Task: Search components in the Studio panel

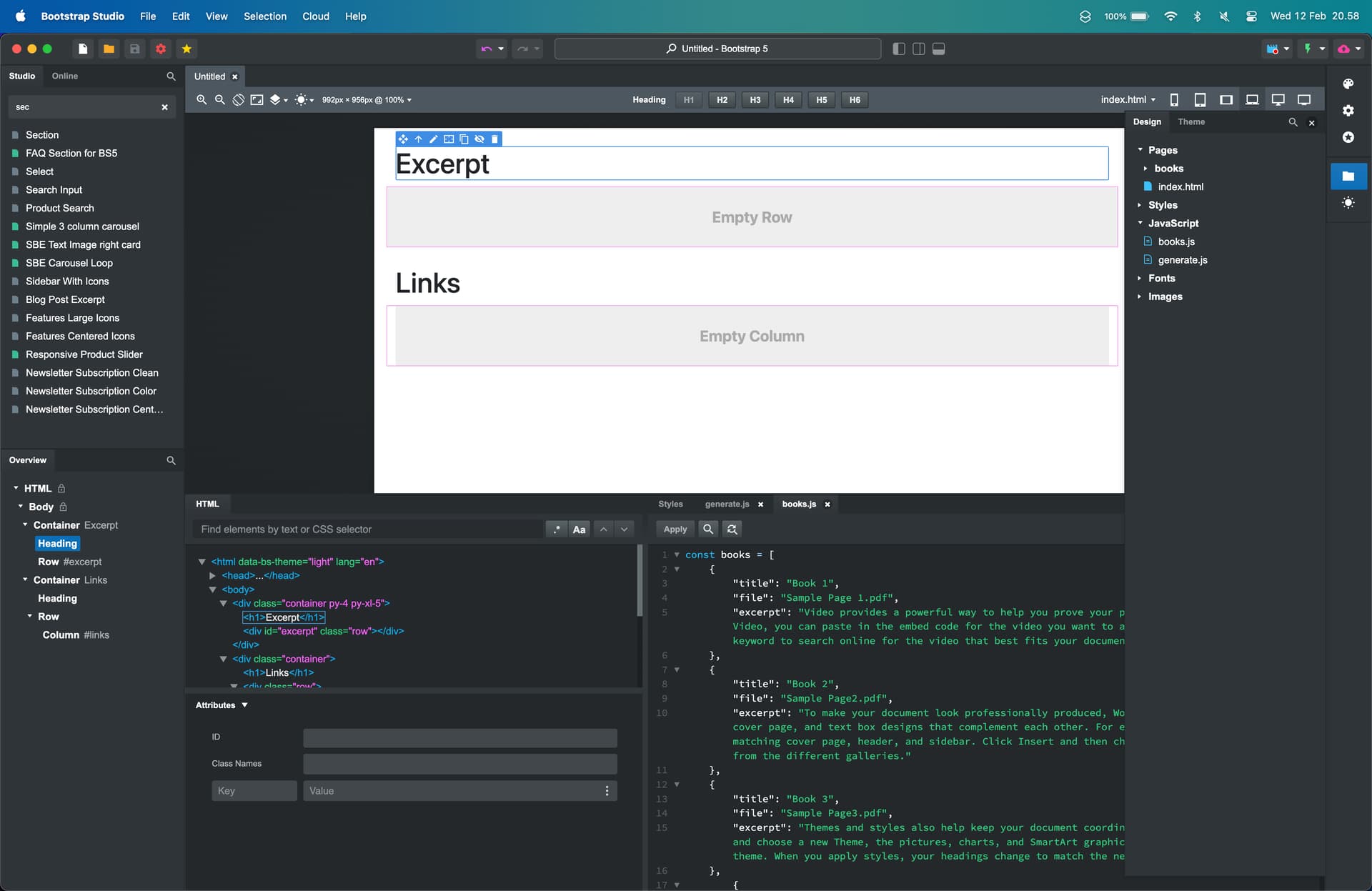Action: pos(171,76)
